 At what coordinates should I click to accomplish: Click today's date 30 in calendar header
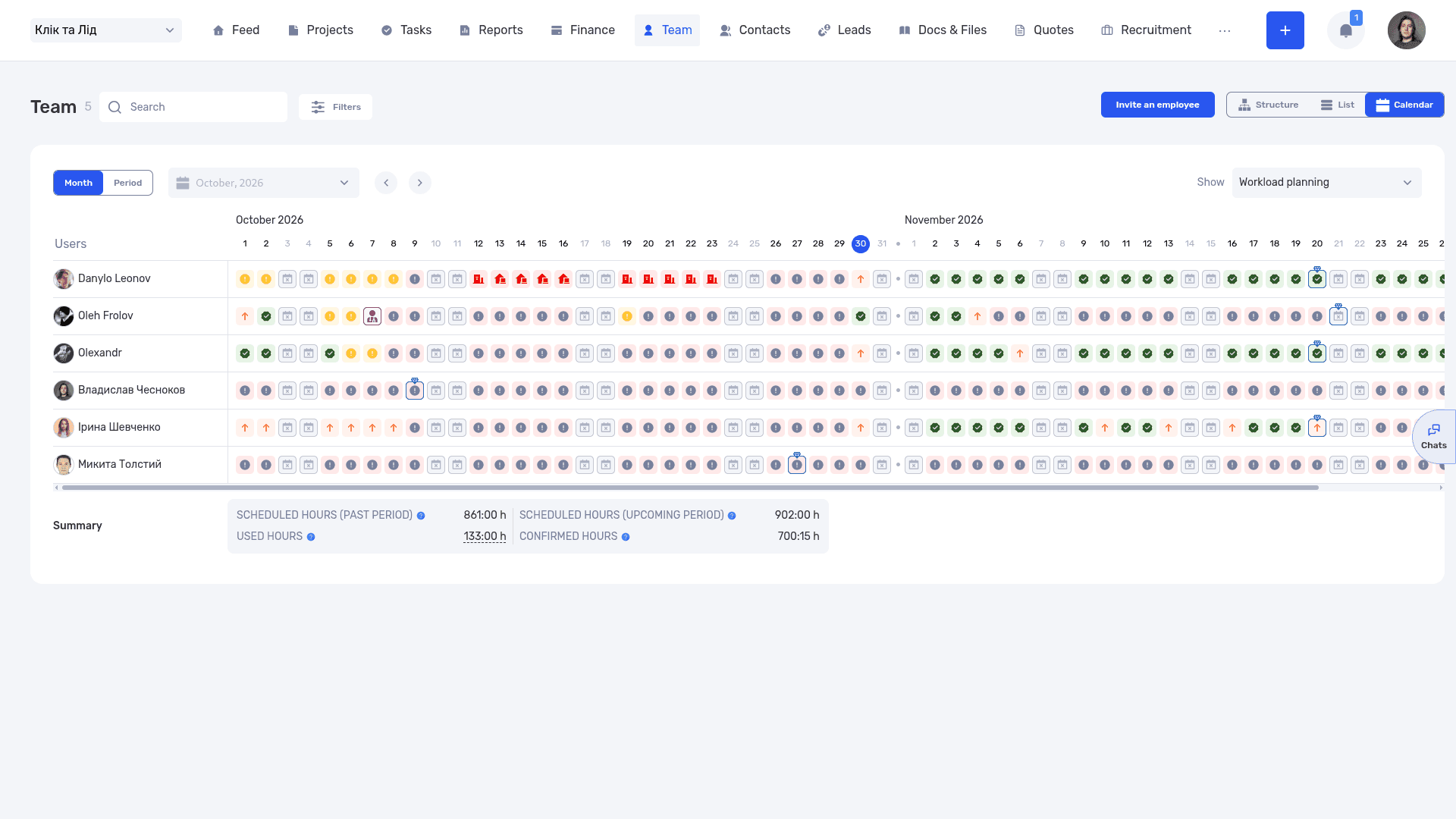[x=861, y=244]
